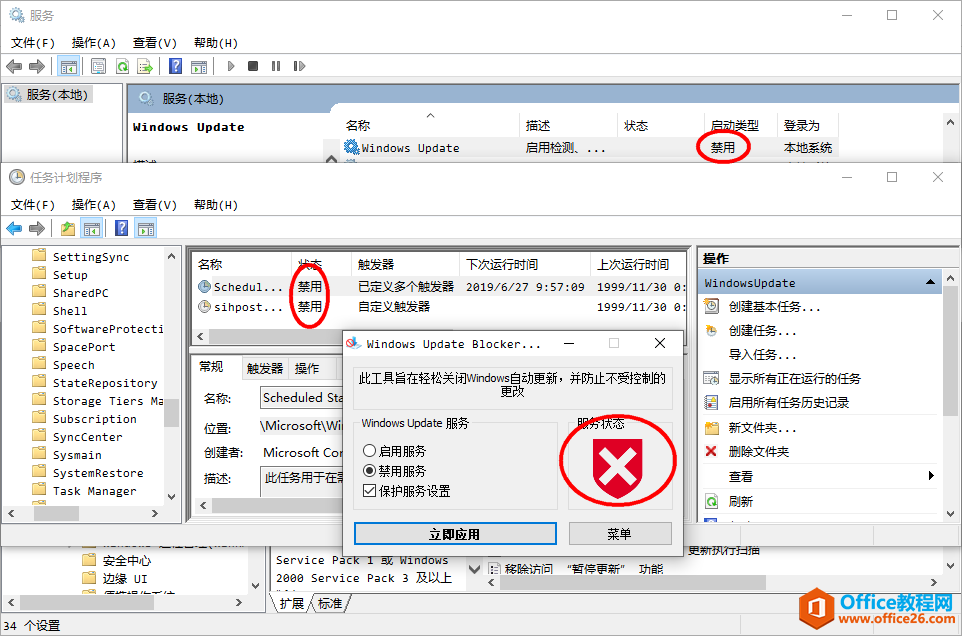
Task: Toggle console tree icon in Services toolbar
Action: [69, 66]
